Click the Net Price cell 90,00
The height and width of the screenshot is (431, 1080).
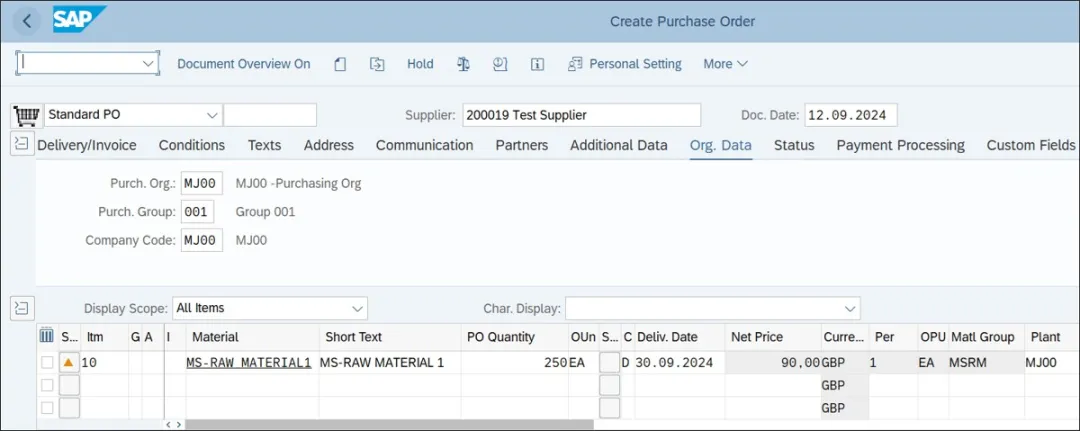click(773, 362)
